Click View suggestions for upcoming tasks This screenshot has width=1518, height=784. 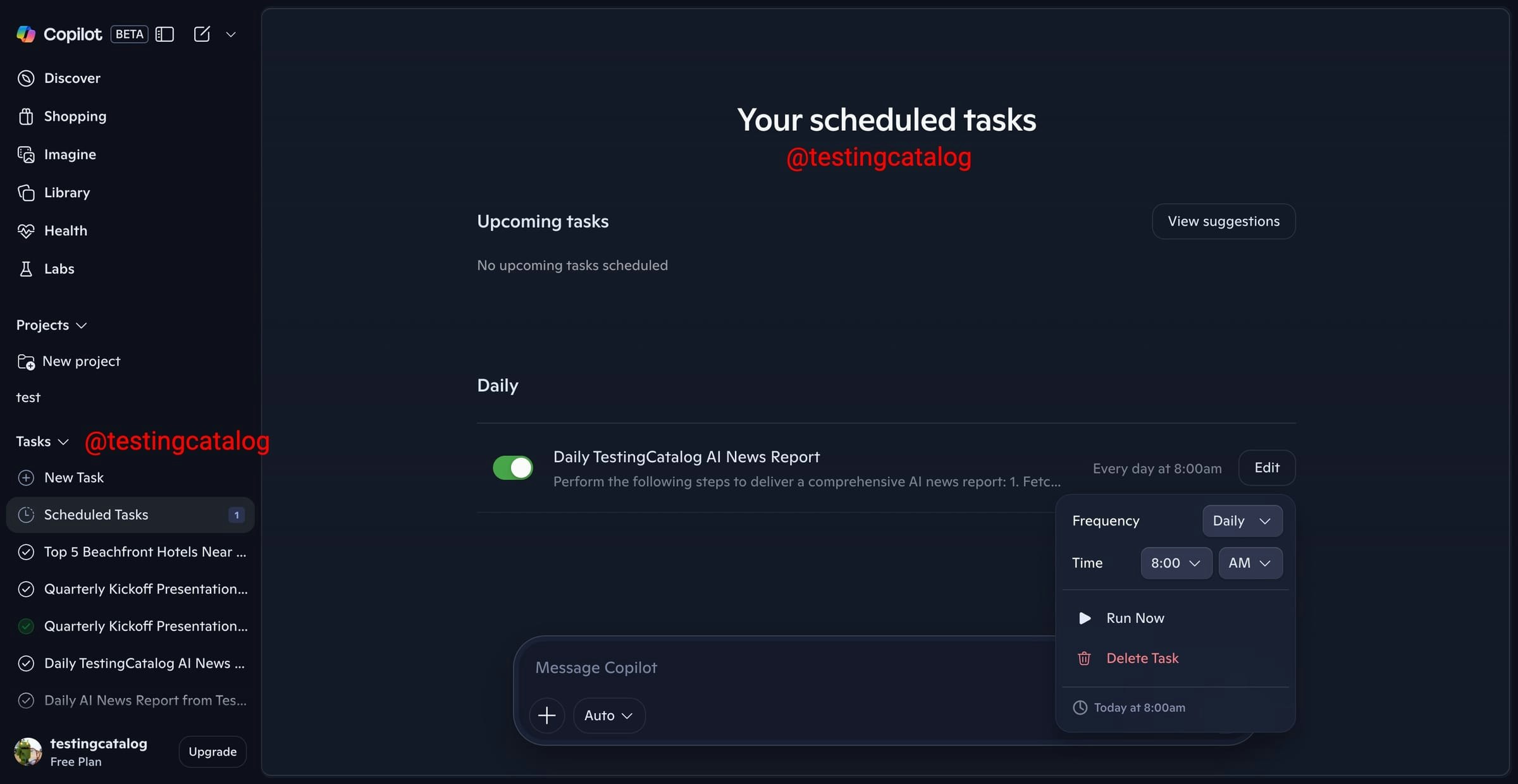pyautogui.click(x=1223, y=221)
